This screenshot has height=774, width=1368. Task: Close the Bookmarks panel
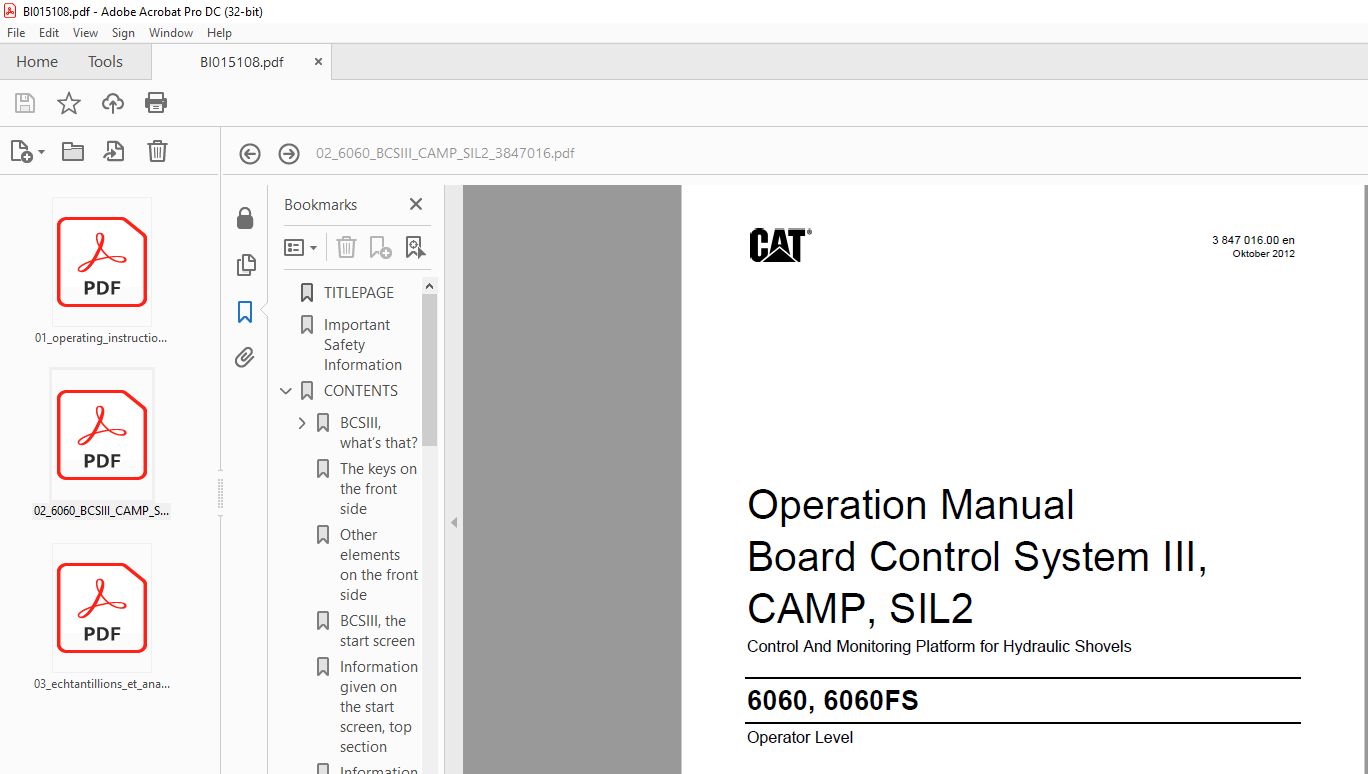[416, 204]
